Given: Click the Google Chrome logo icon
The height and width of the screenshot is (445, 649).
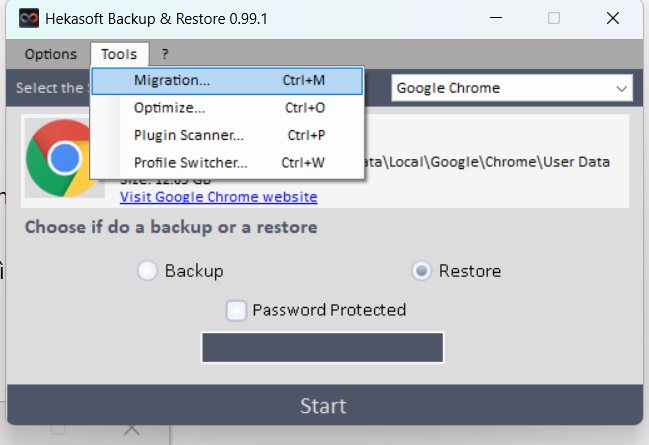Looking at the screenshot, I should click(x=65, y=158).
